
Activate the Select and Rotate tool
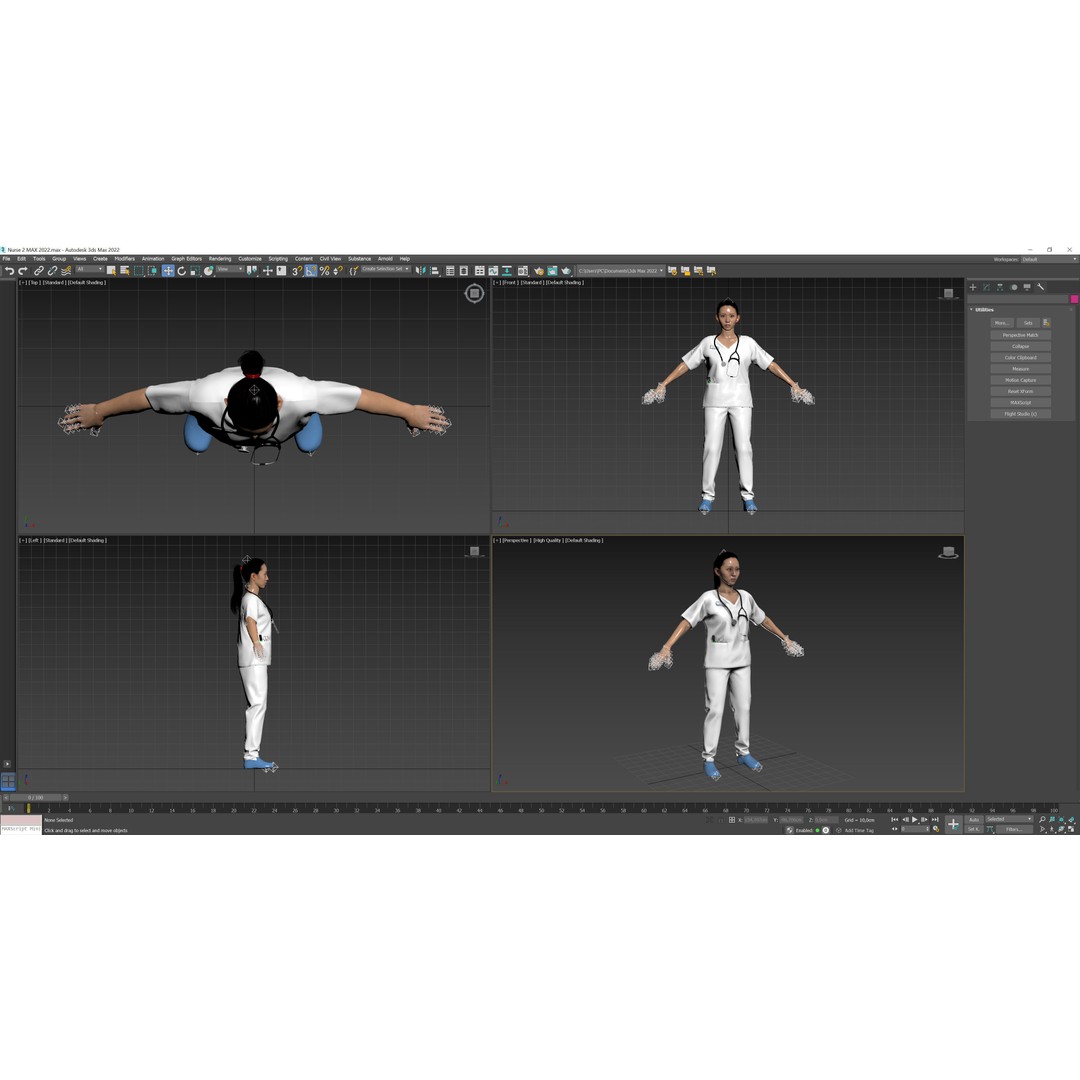click(182, 271)
